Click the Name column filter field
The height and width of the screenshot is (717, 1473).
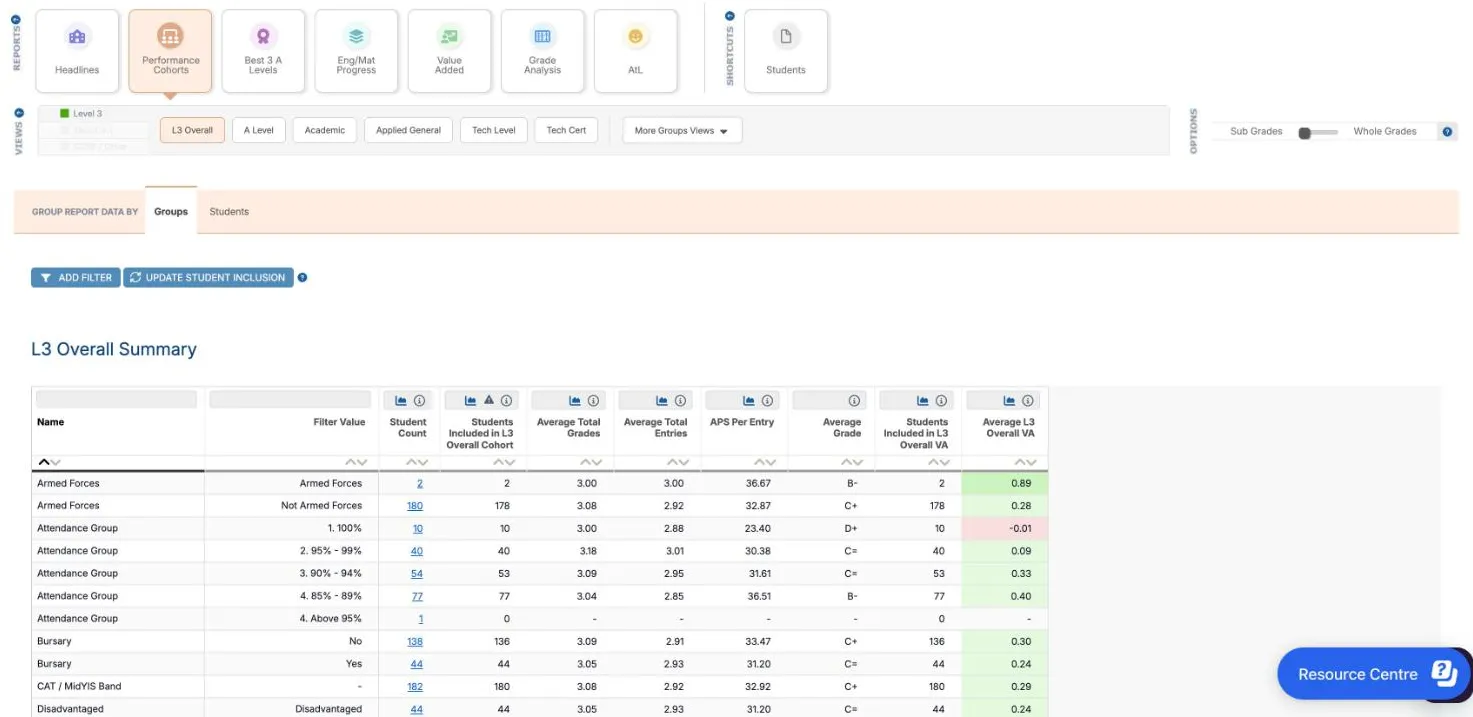(117, 399)
